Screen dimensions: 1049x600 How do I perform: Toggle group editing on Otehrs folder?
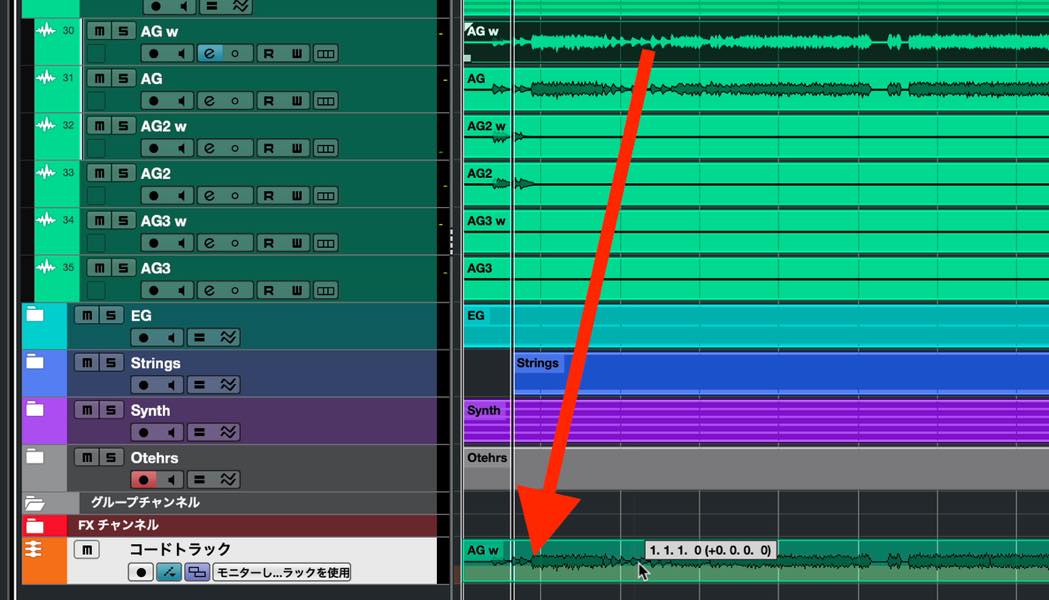point(199,480)
